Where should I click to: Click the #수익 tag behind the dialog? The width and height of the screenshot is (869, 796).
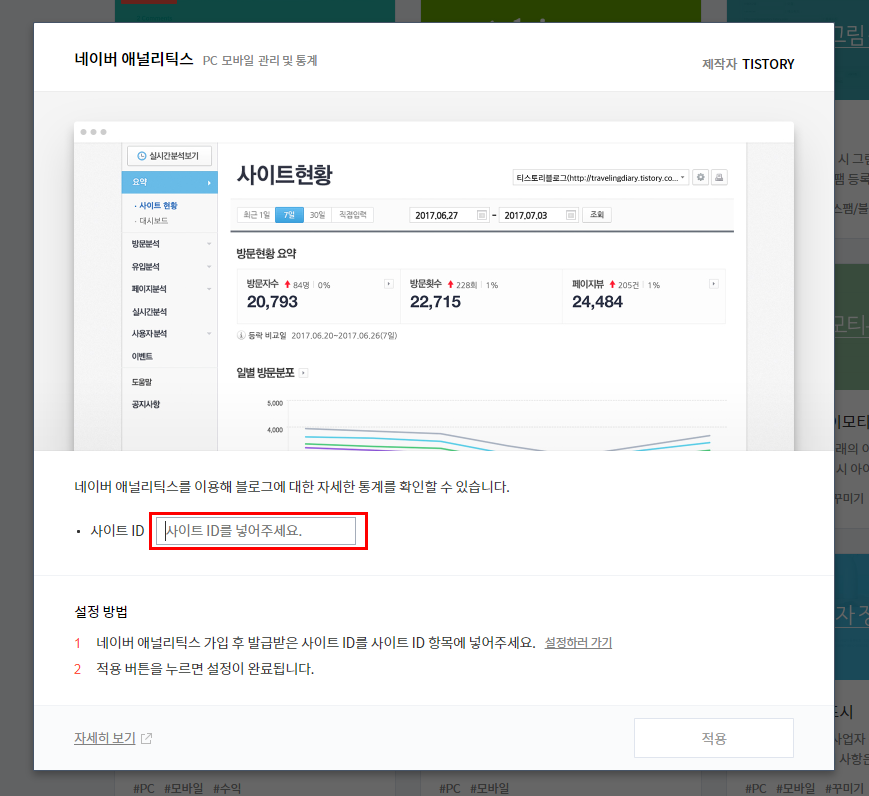(x=227, y=788)
